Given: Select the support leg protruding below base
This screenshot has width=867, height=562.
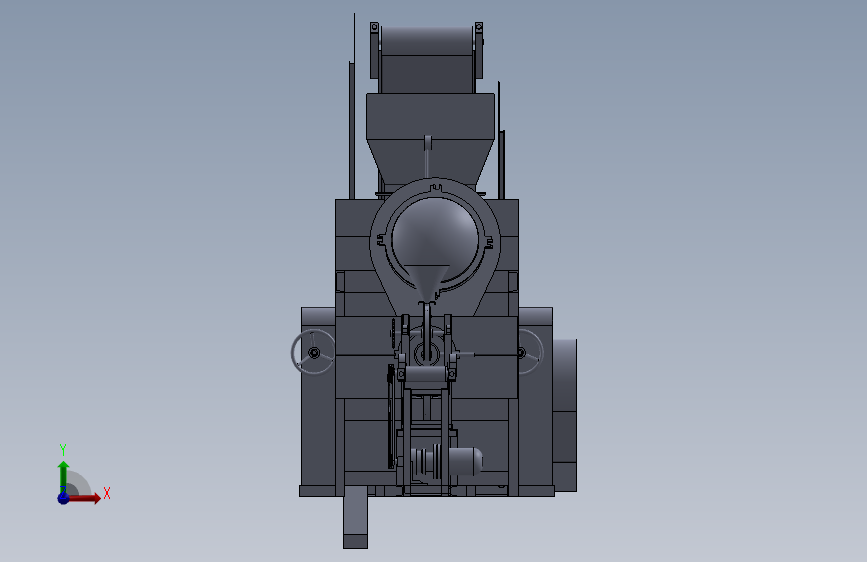Looking at the screenshot, I should 355,517.
